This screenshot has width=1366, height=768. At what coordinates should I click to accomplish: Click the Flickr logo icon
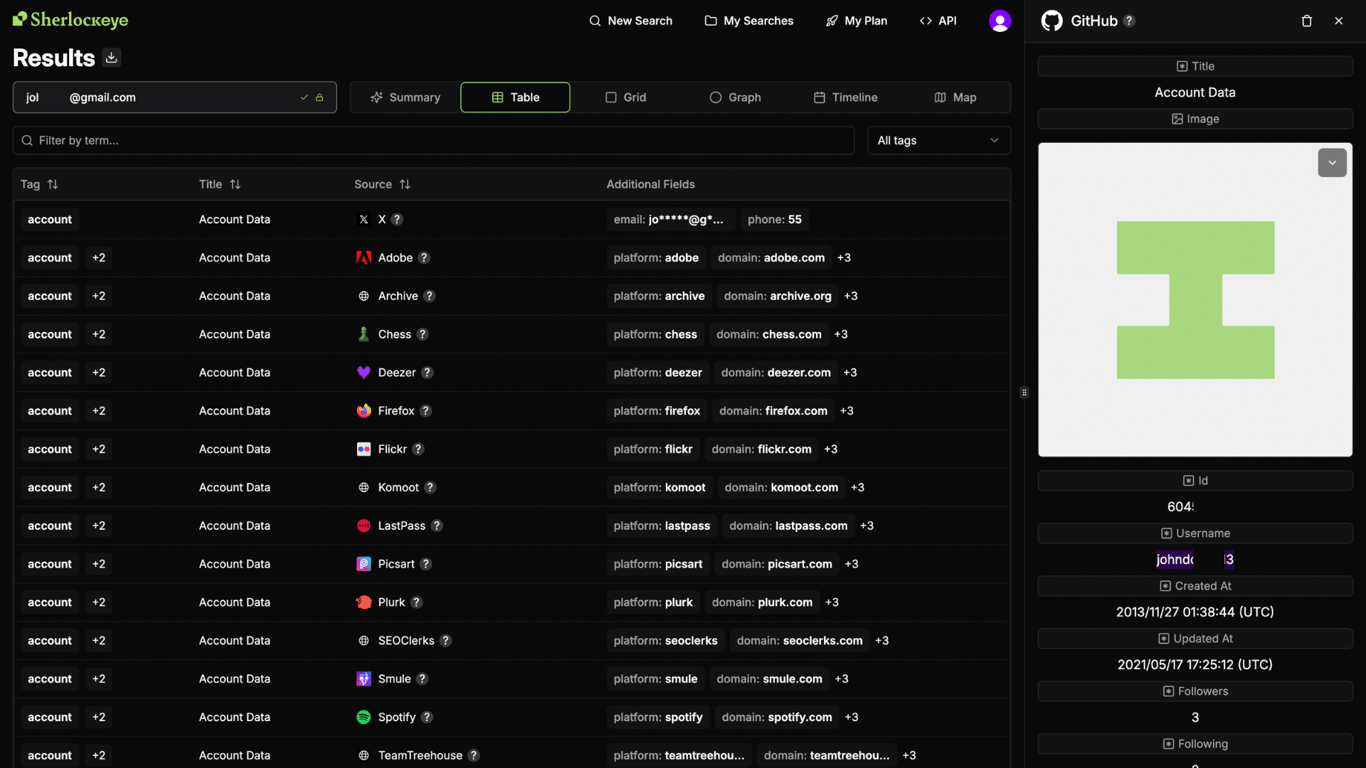click(x=364, y=449)
